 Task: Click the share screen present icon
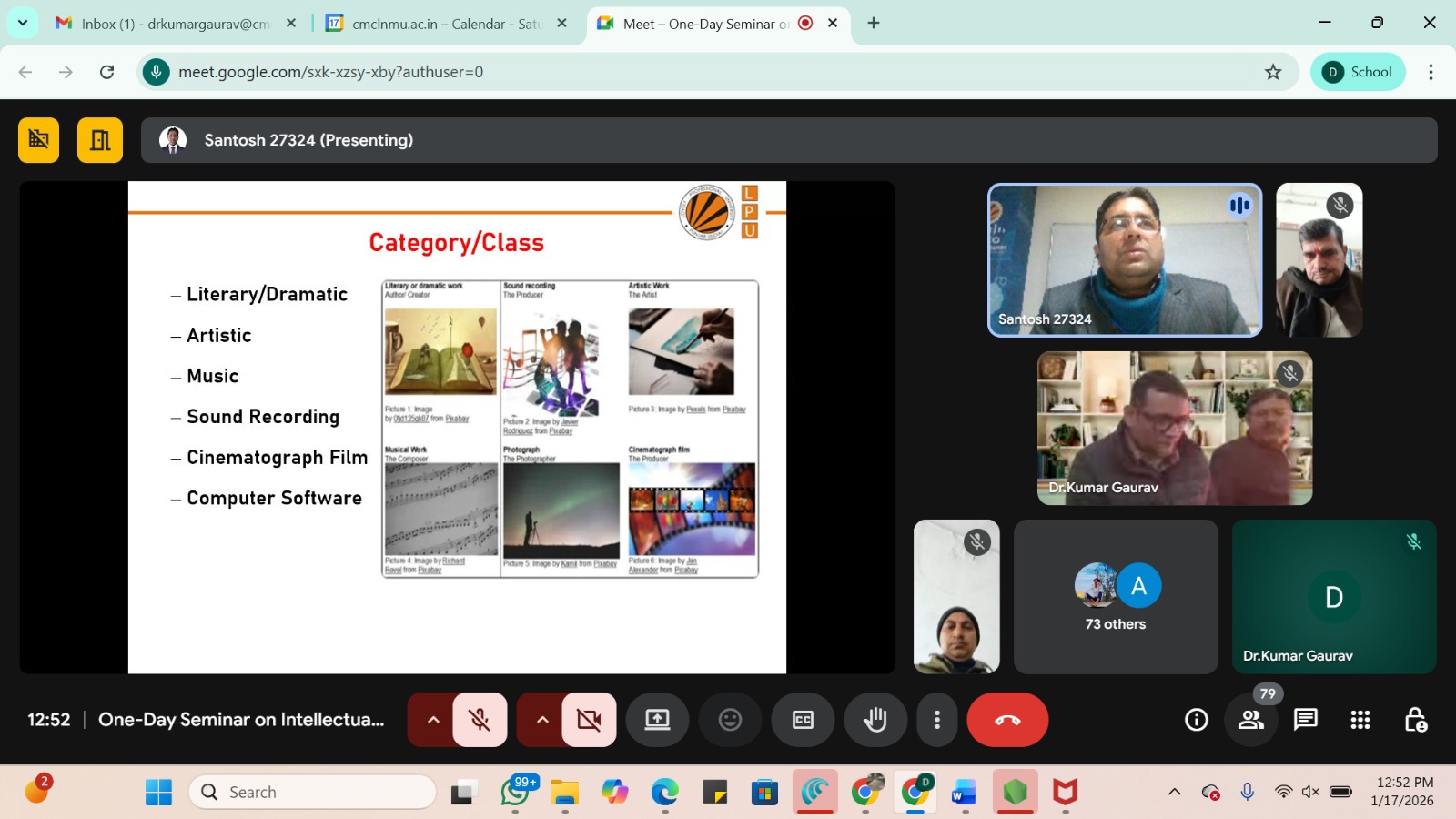pos(657,720)
